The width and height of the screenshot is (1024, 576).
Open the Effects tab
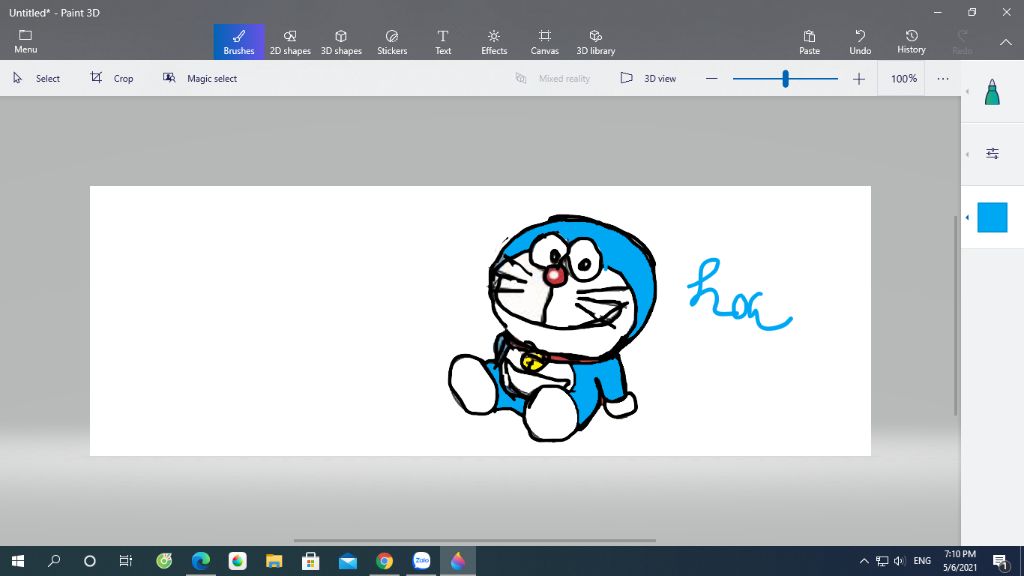tap(494, 42)
